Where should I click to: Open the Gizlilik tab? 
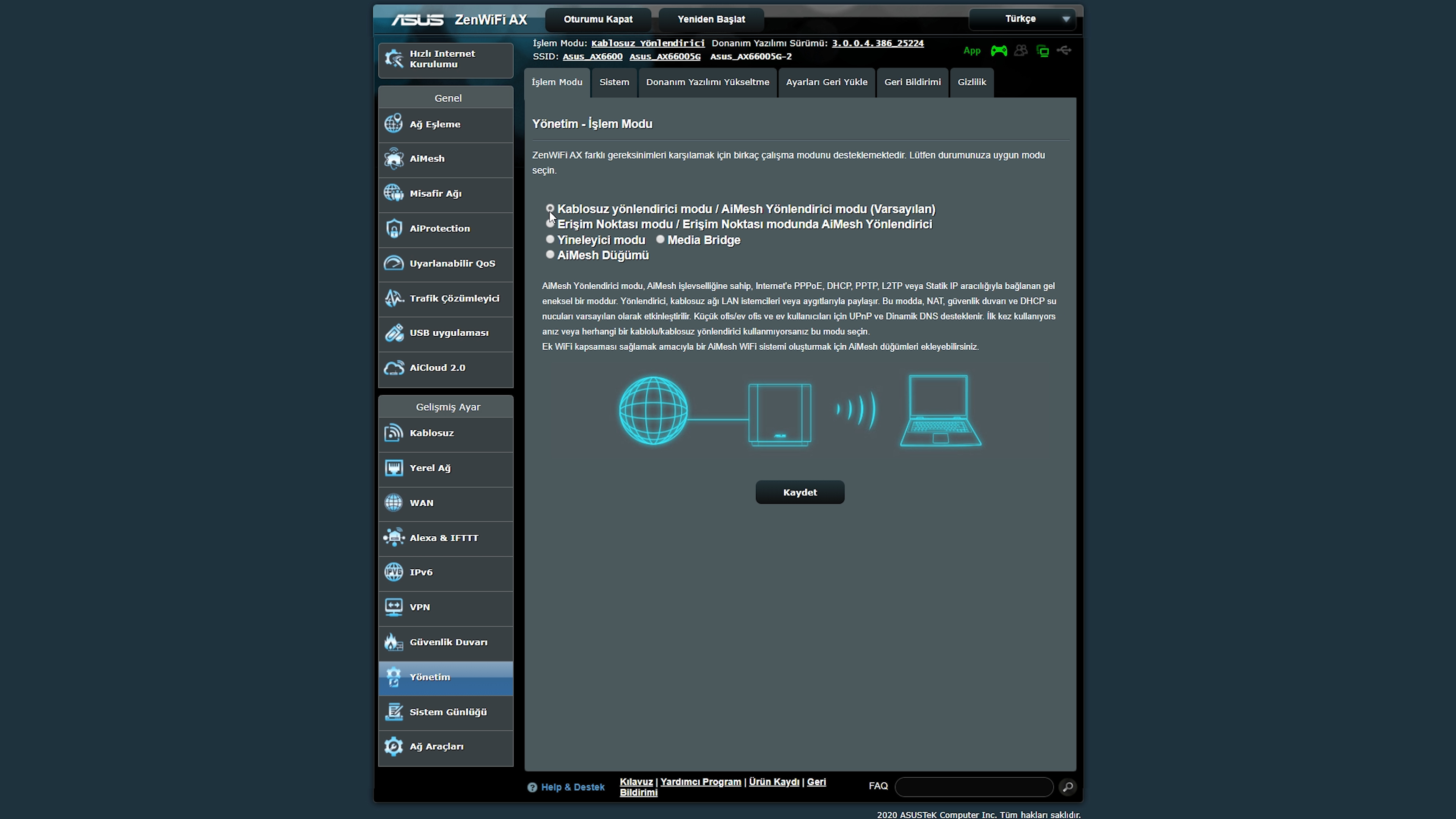pyautogui.click(x=971, y=83)
